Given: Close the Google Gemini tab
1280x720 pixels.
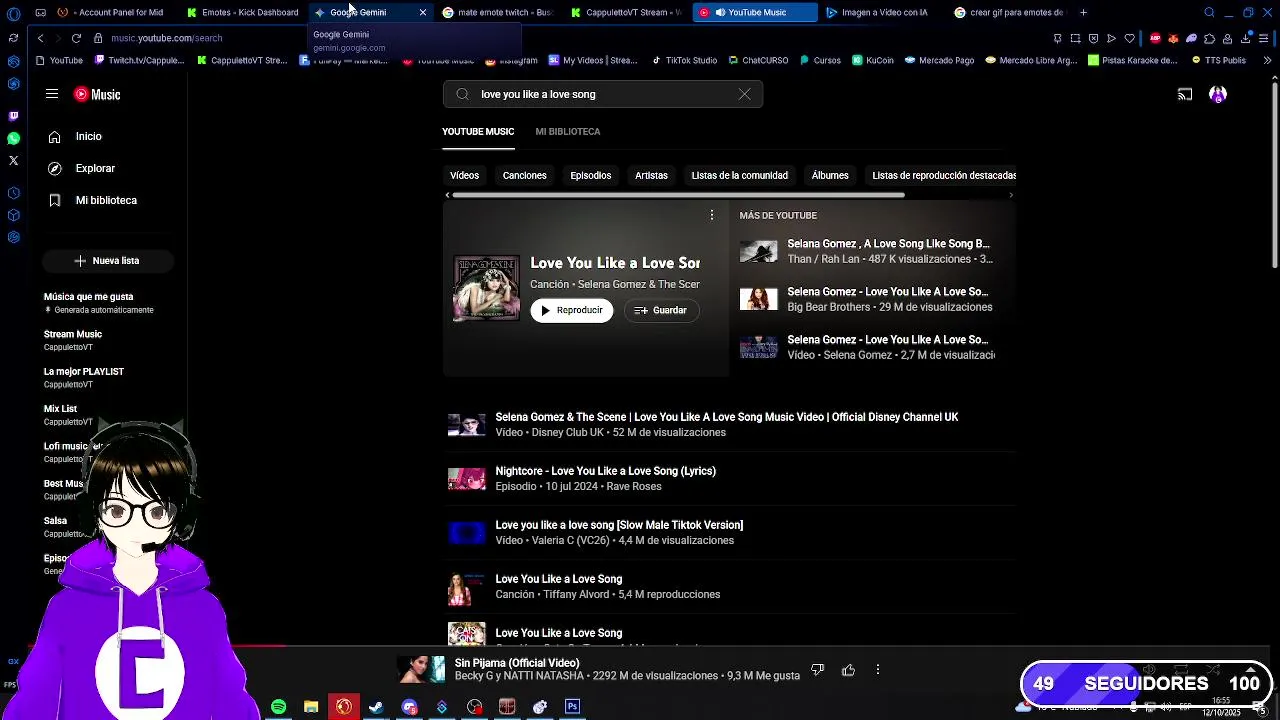Looking at the screenshot, I should click(422, 12).
